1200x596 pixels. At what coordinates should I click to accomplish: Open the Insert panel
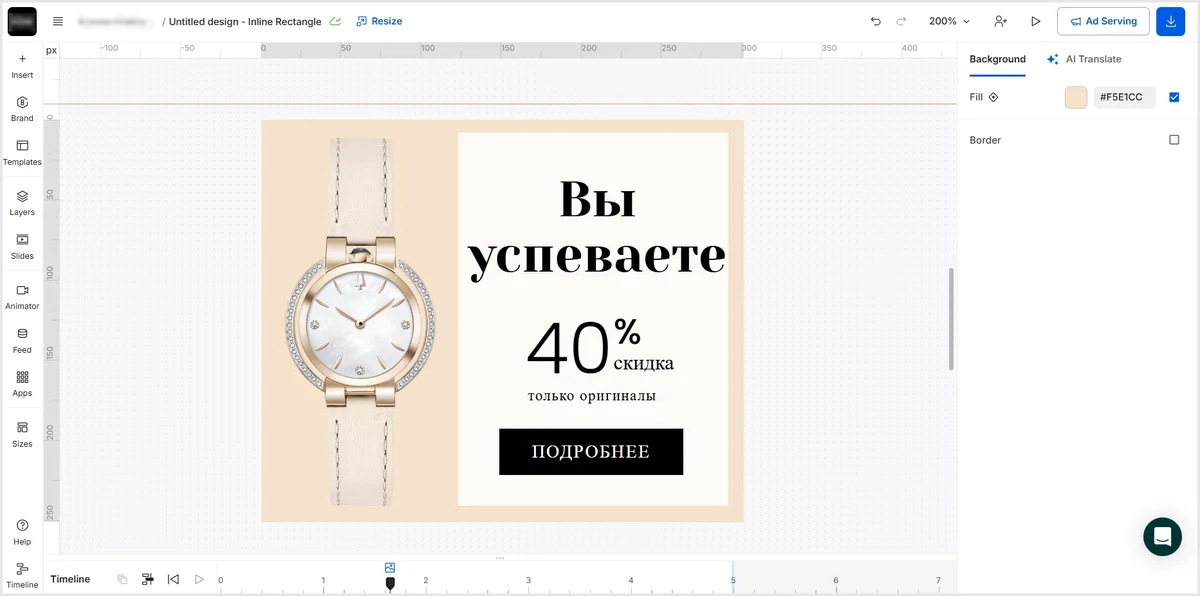(22, 66)
